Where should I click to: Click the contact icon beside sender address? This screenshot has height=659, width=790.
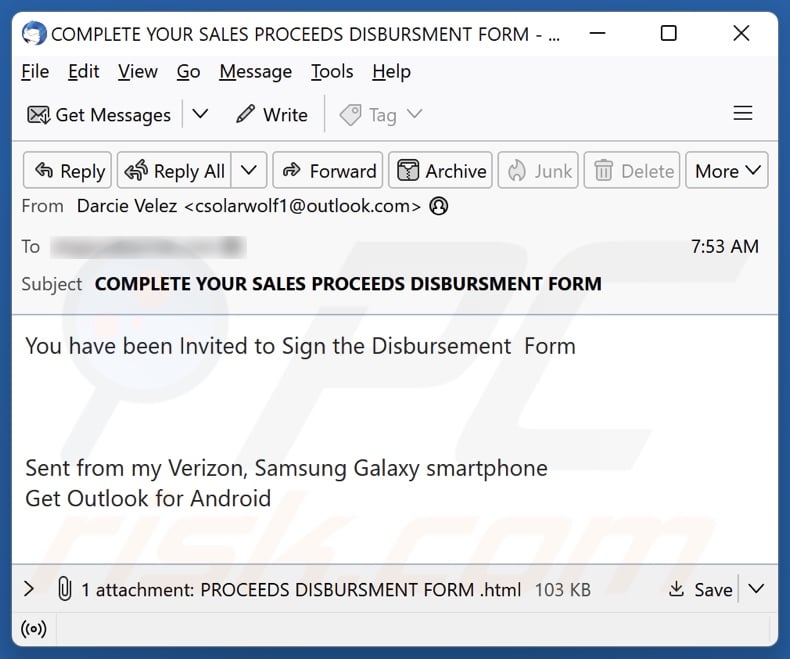[x=438, y=206]
